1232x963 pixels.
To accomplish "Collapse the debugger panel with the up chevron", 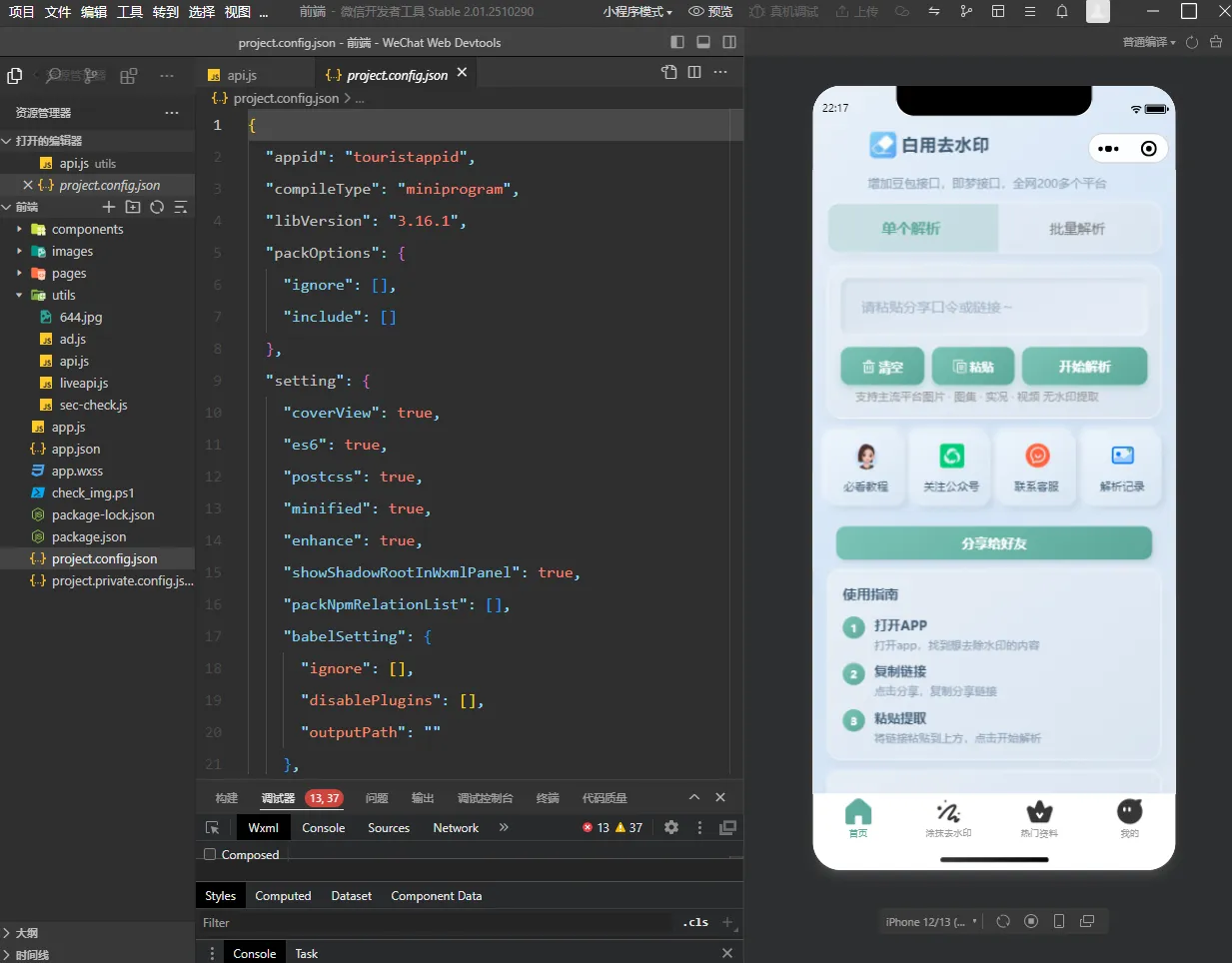I will coord(694,797).
